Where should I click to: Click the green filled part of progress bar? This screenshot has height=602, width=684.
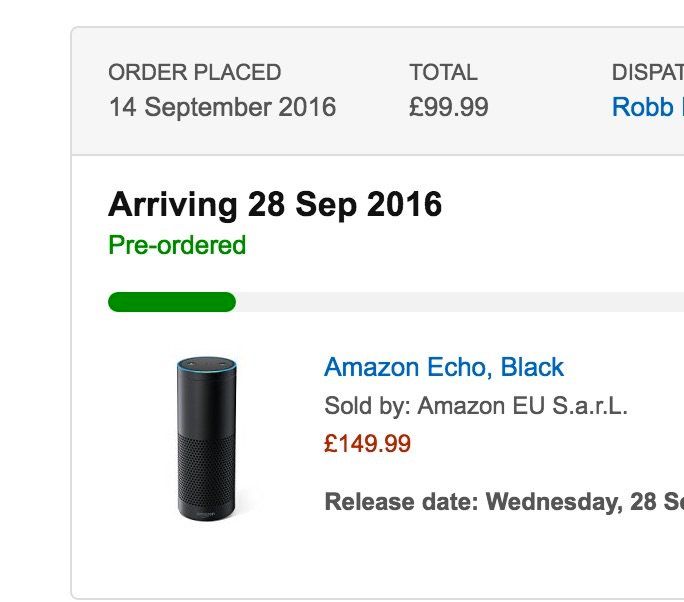pyautogui.click(x=171, y=302)
